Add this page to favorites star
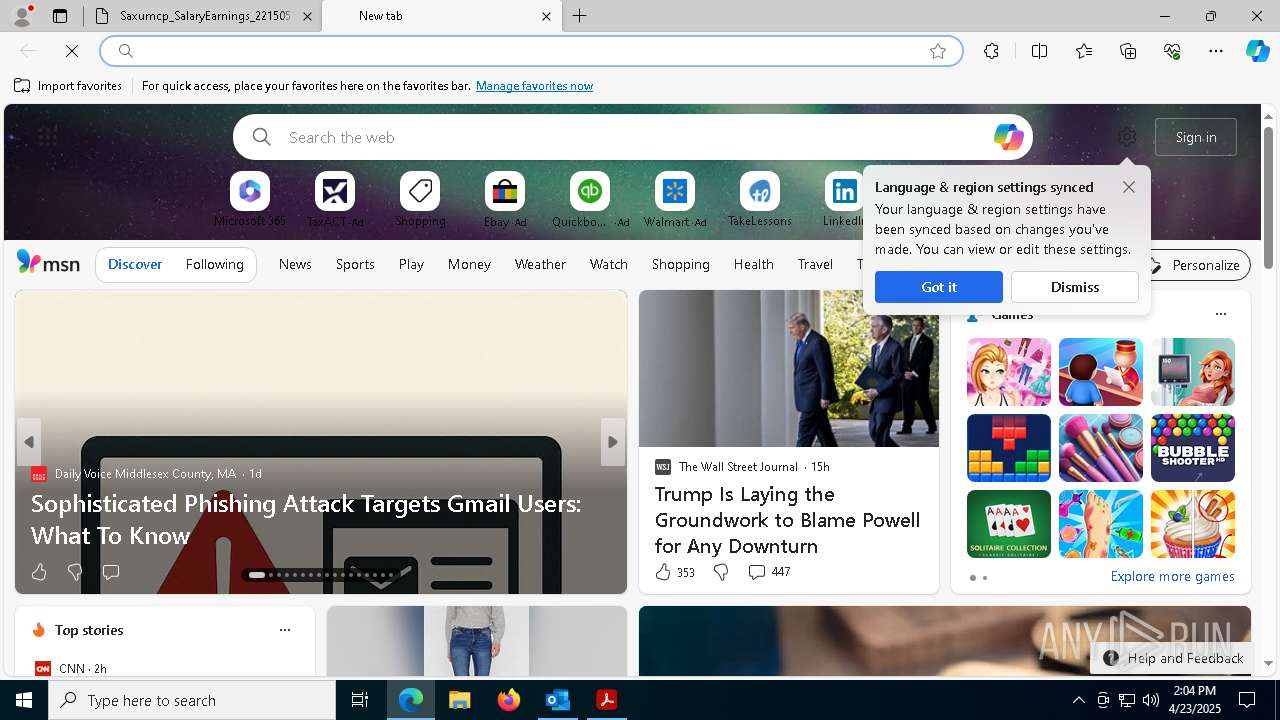The width and height of the screenshot is (1280, 720). coord(937,51)
